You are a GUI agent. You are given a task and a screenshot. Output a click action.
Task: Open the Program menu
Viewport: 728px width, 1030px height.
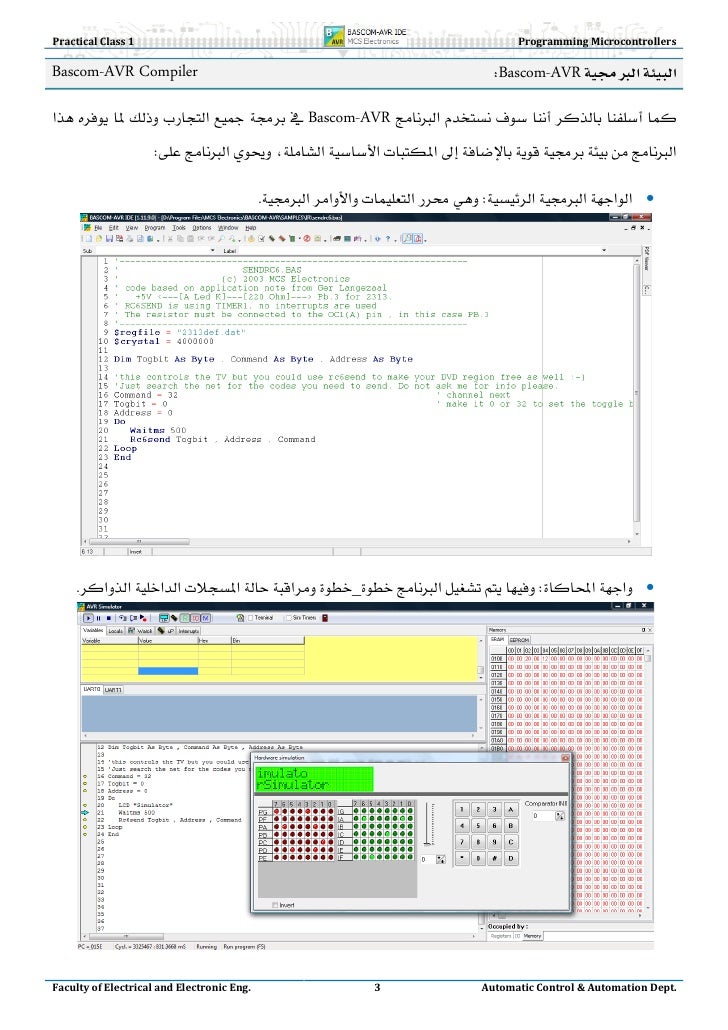[155, 228]
